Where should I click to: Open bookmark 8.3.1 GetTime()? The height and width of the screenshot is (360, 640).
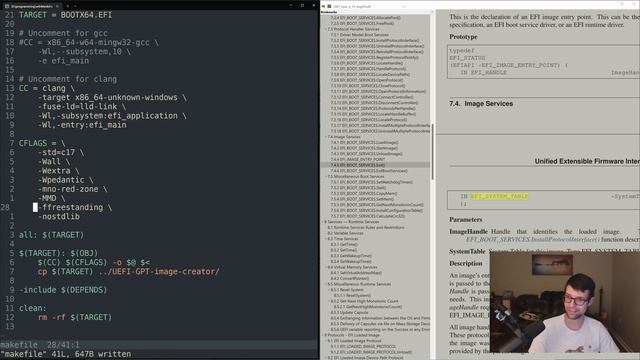[x=344, y=244]
